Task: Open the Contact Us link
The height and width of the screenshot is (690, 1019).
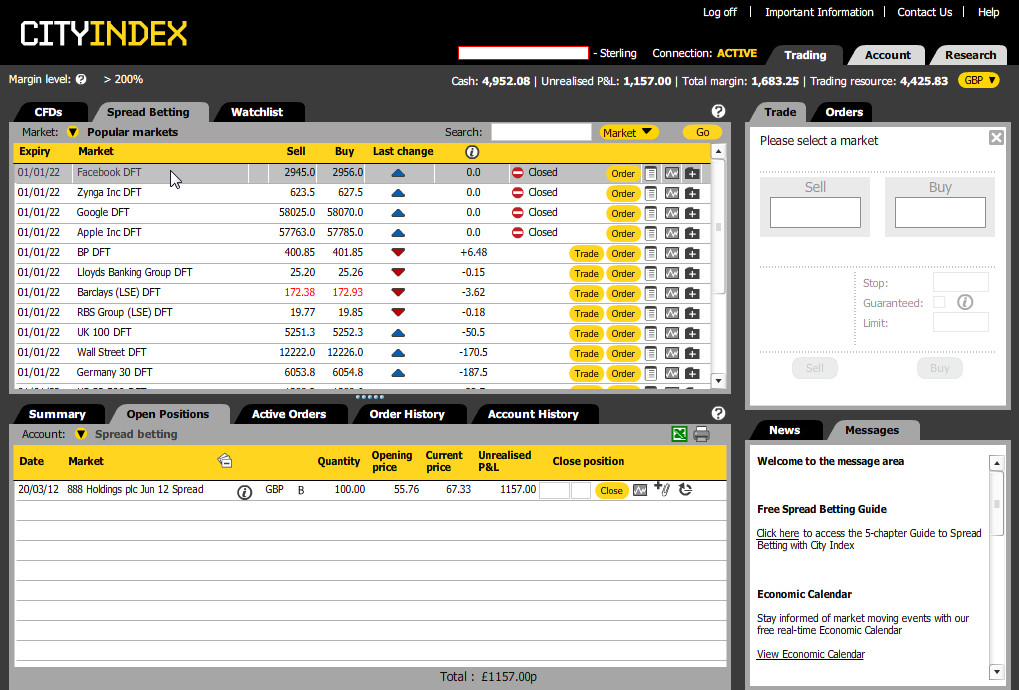Action: point(924,12)
